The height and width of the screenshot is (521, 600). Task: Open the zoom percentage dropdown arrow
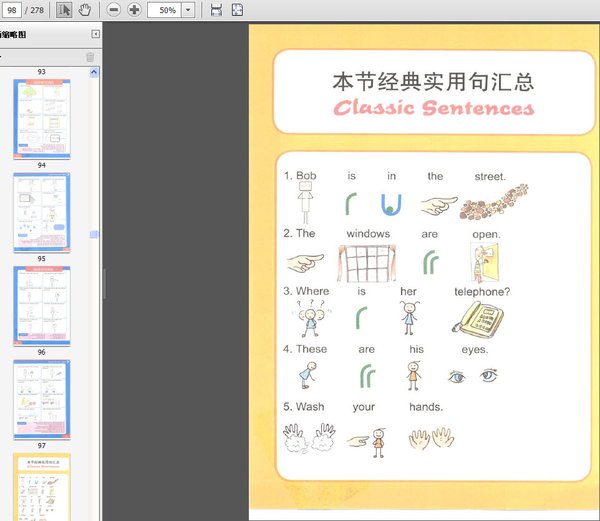coord(187,10)
